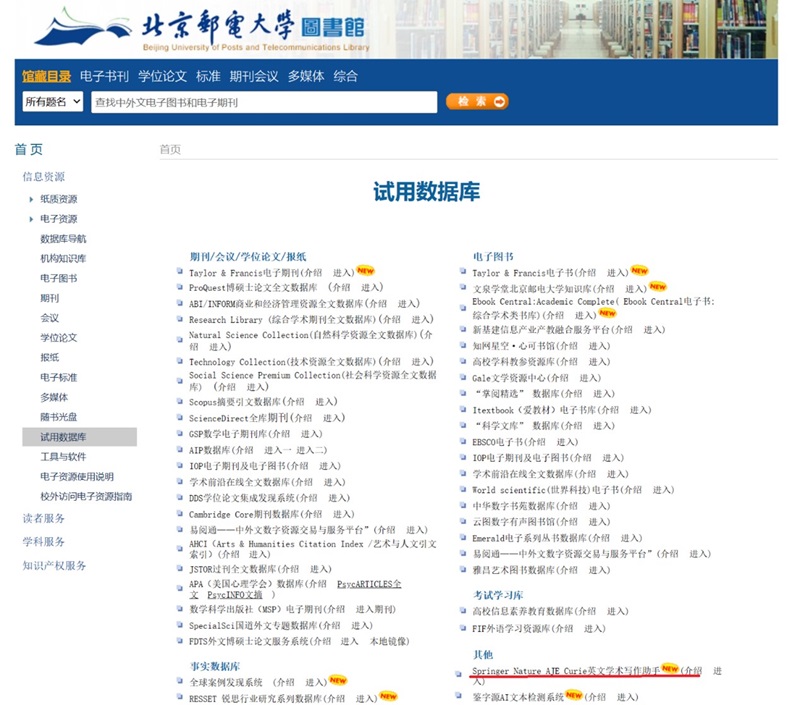Switch to the 电子书刊 search tab
The height and width of the screenshot is (705, 800).
pos(104,77)
